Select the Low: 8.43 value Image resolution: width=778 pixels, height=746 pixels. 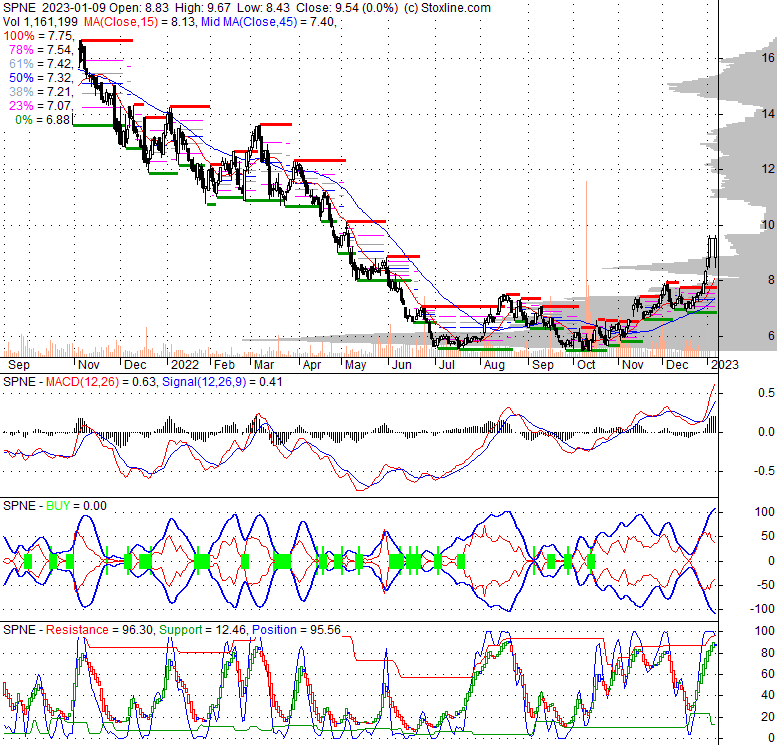pyautogui.click(x=263, y=8)
